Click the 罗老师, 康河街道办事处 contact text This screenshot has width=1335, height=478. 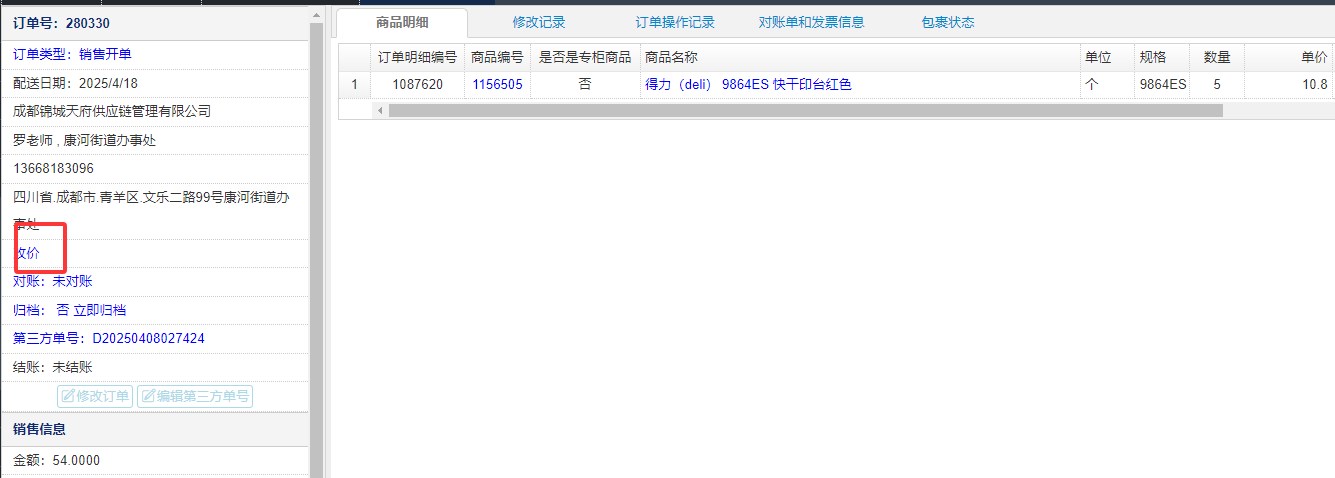[84, 140]
